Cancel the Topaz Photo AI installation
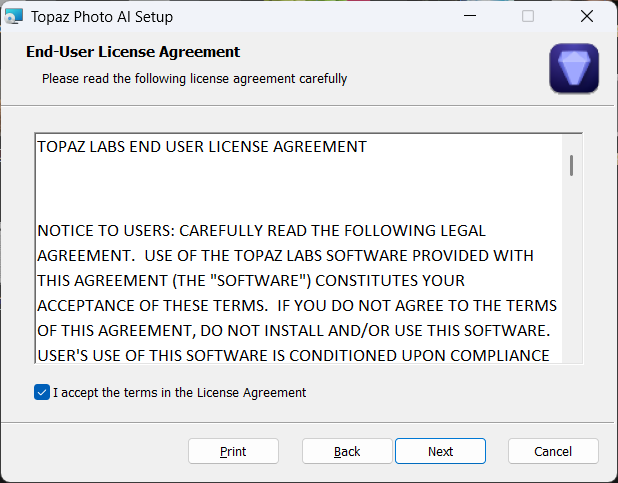 pos(553,451)
